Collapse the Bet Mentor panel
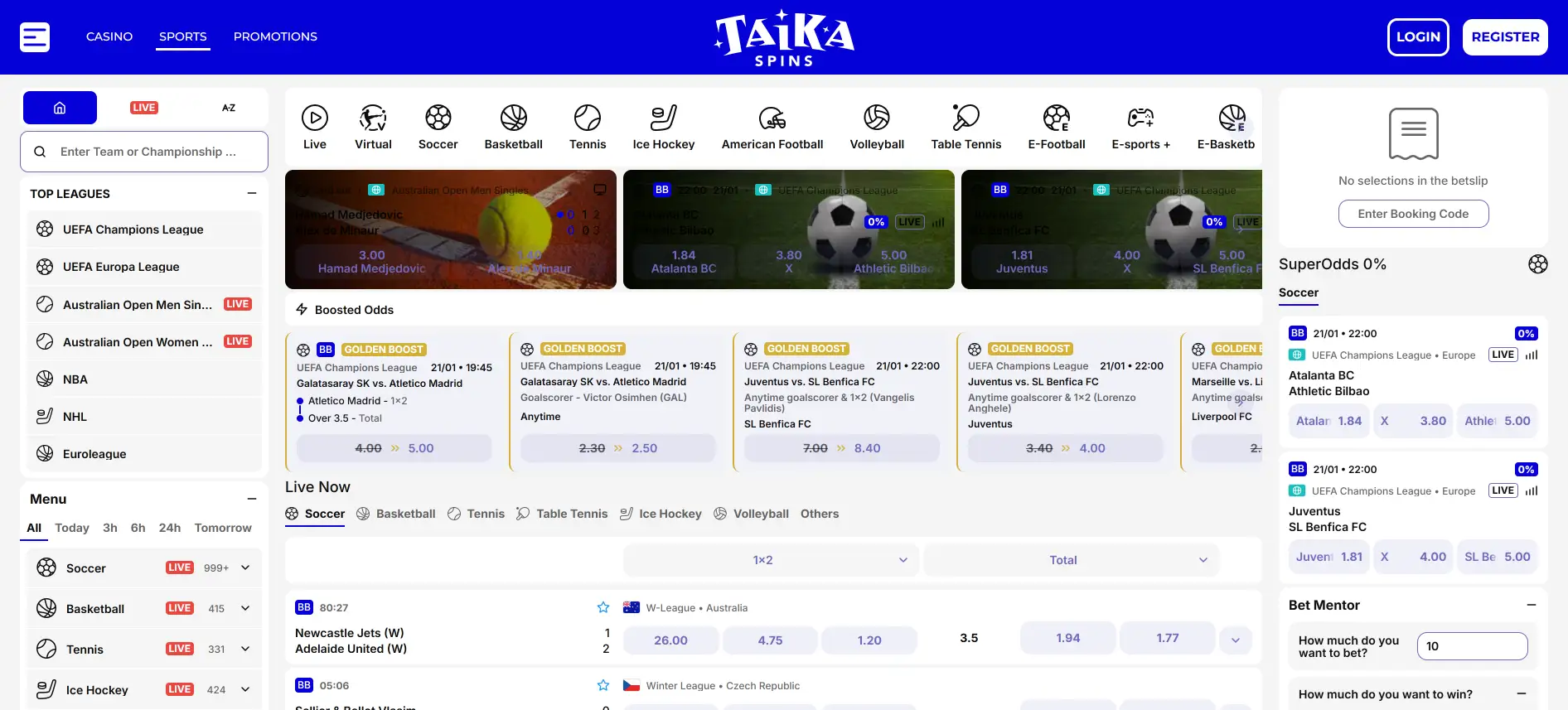 pyautogui.click(x=1532, y=605)
